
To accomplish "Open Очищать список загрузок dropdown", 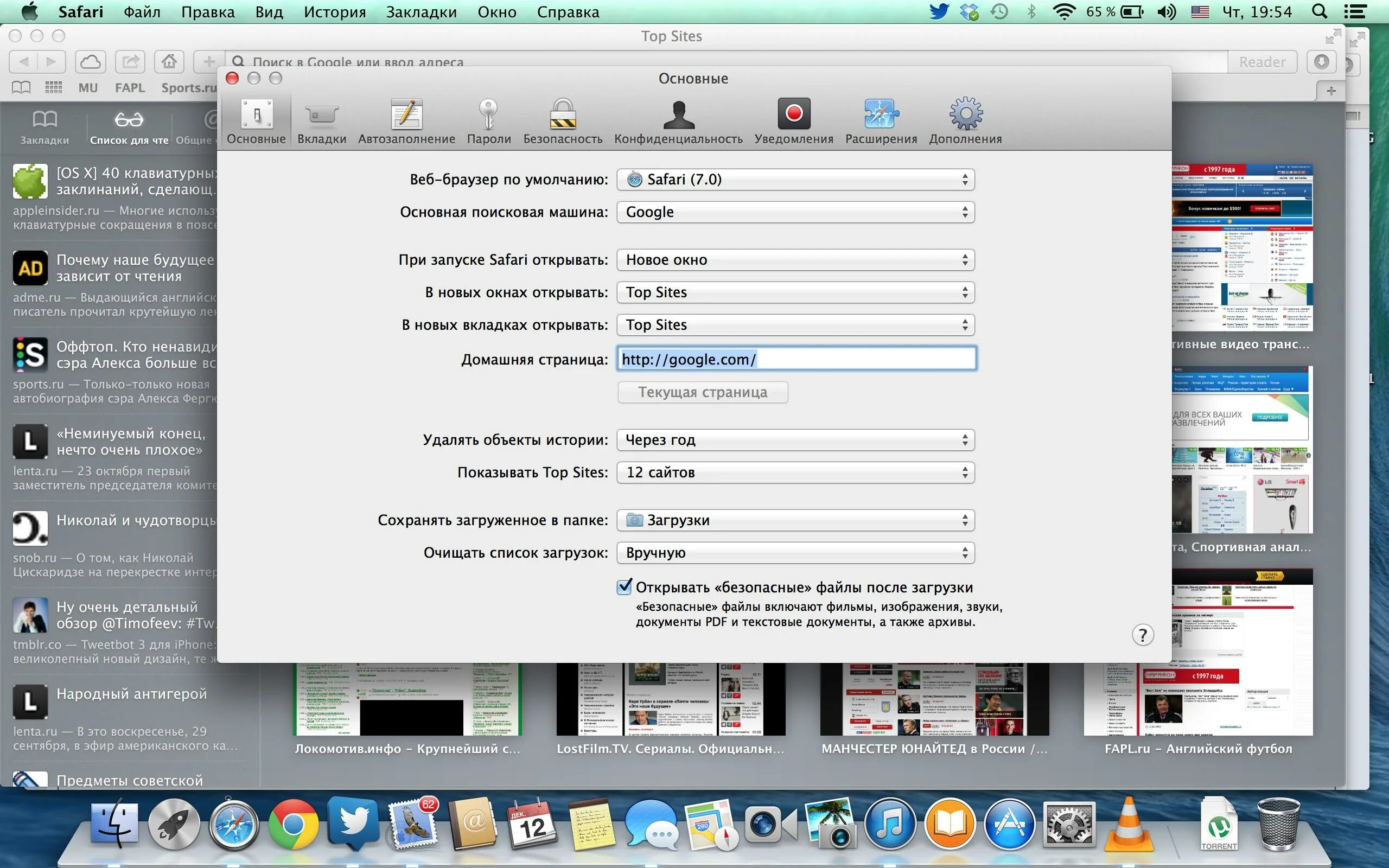I will pos(795,553).
